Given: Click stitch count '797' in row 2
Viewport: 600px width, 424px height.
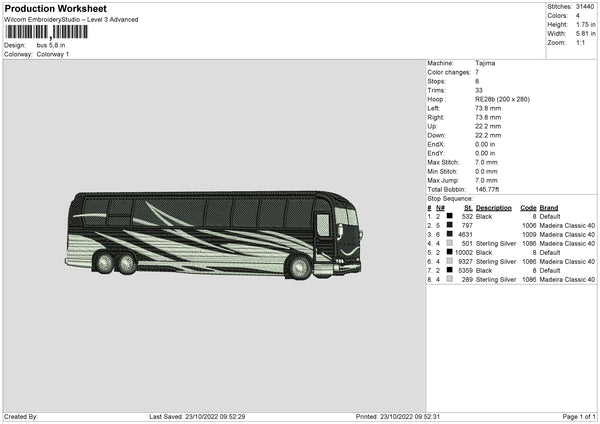Looking at the screenshot, I should 467,225.
